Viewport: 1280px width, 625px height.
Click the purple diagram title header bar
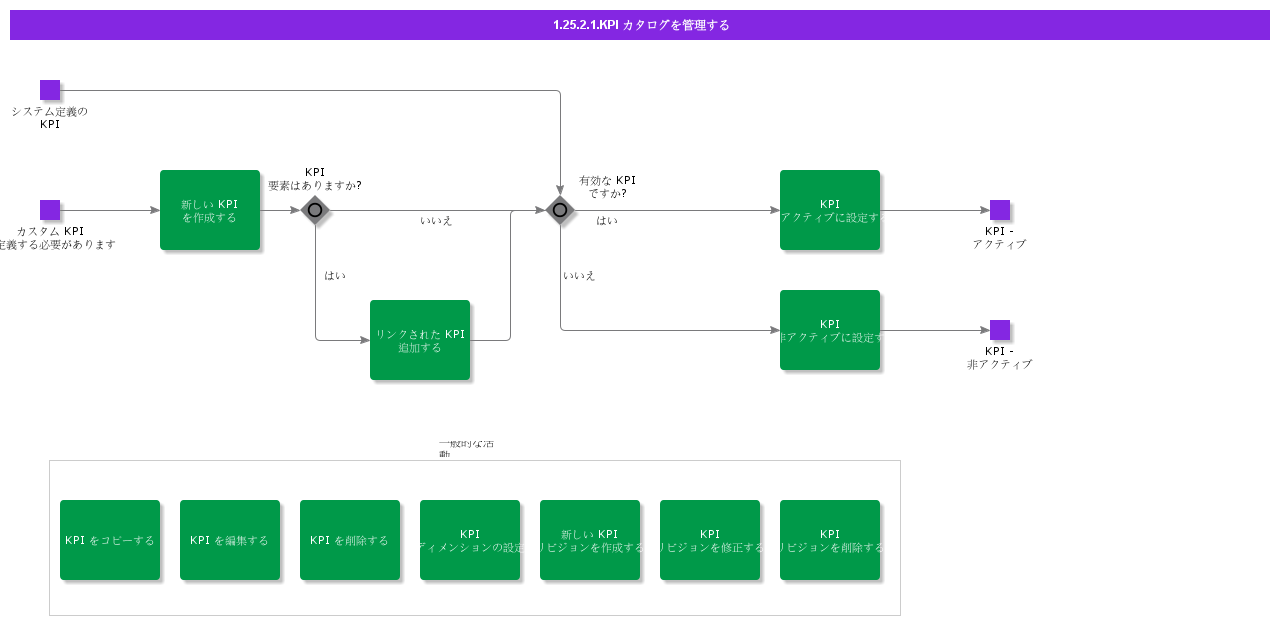(640, 25)
